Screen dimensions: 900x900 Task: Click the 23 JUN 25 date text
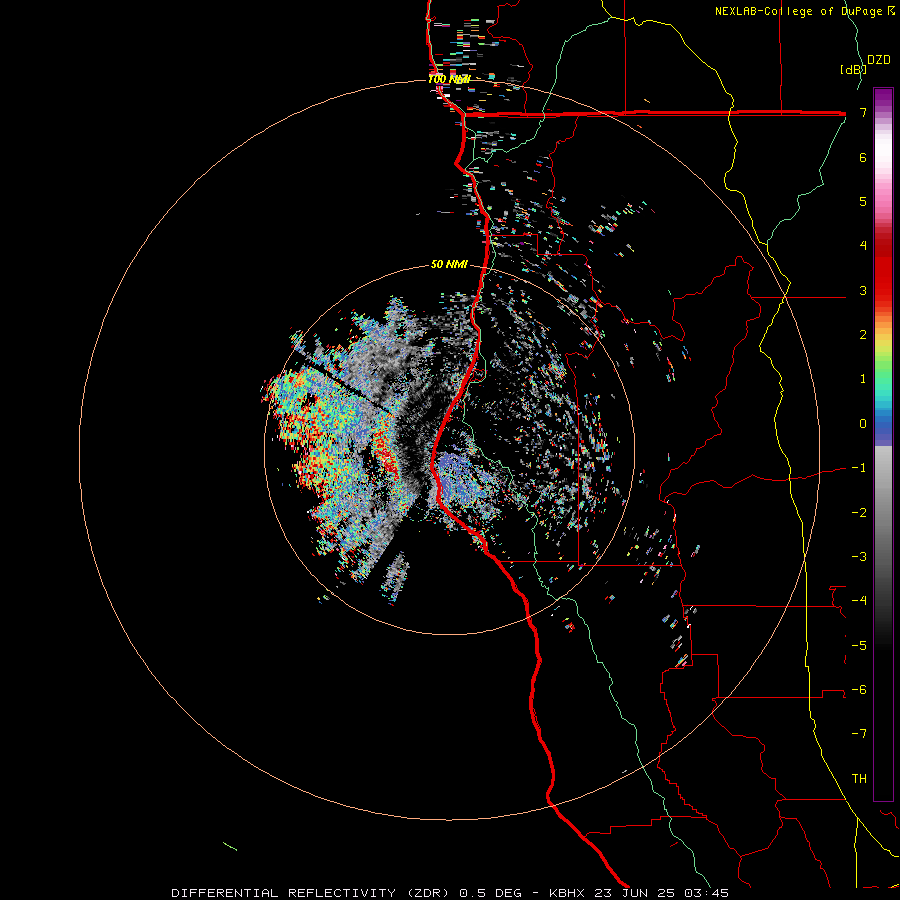tap(634, 893)
